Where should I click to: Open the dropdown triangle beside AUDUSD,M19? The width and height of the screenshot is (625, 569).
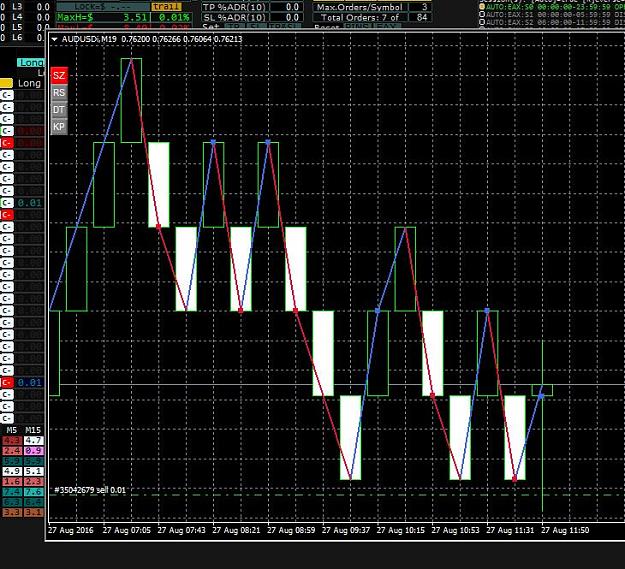[55, 39]
